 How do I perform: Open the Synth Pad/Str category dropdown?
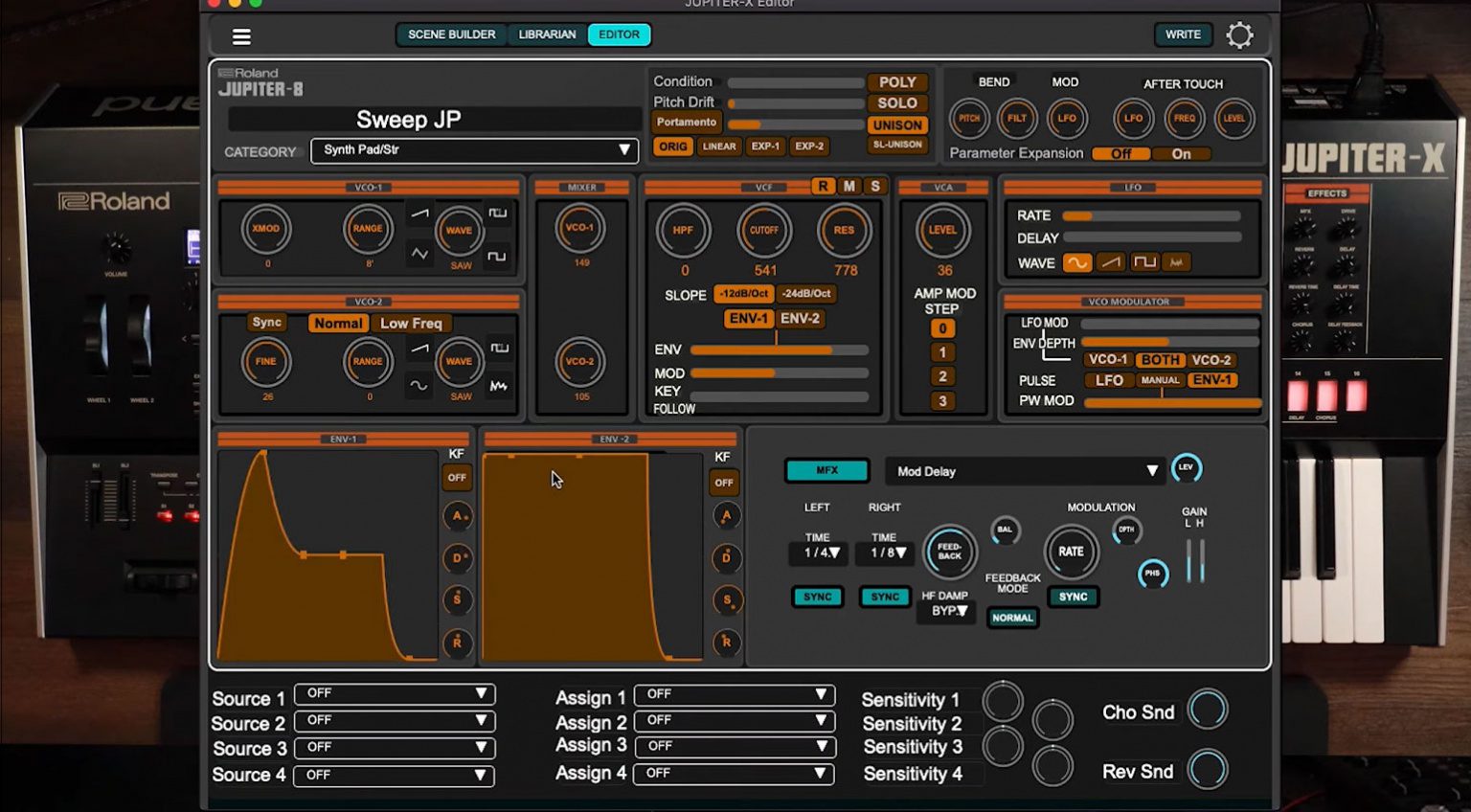(x=475, y=150)
